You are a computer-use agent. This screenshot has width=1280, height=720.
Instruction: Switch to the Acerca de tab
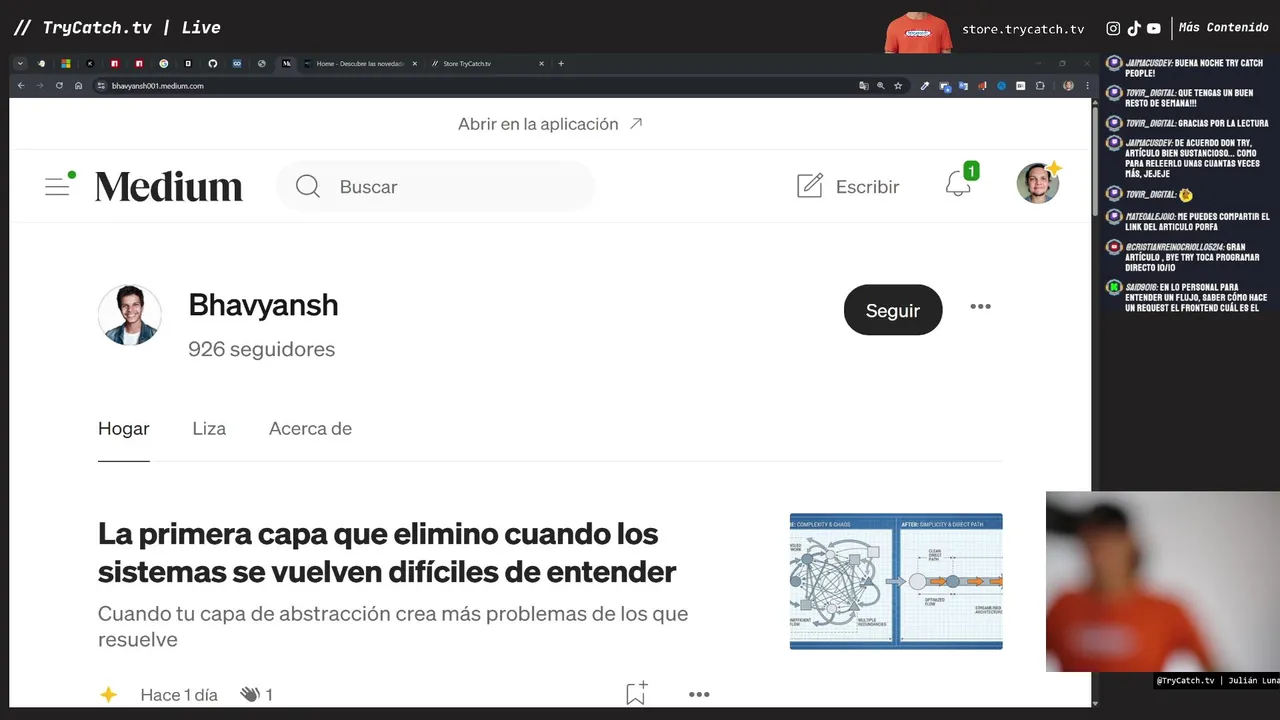point(310,428)
